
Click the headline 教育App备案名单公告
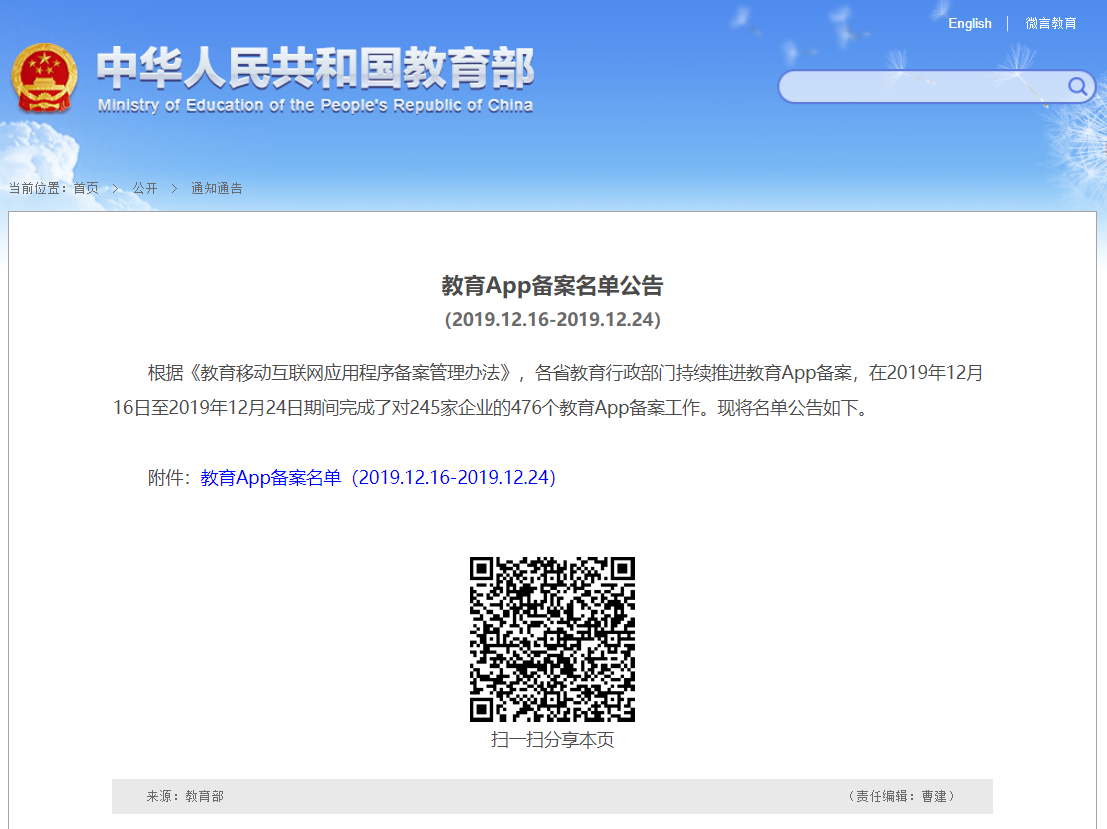click(x=552, y=286)
